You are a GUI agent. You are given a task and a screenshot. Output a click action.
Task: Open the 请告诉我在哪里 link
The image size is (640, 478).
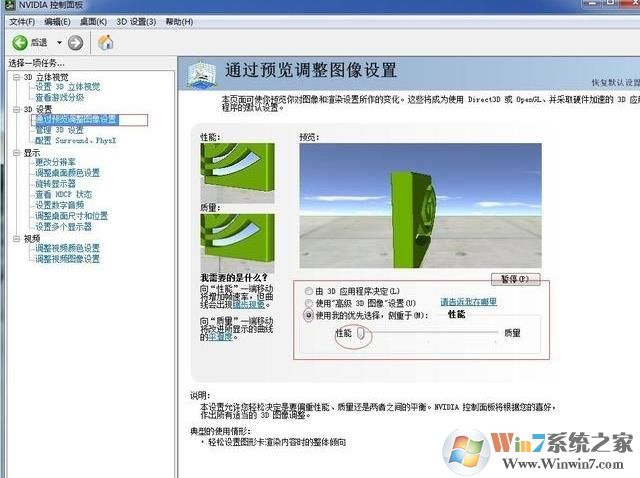click(x=469, y=302)
